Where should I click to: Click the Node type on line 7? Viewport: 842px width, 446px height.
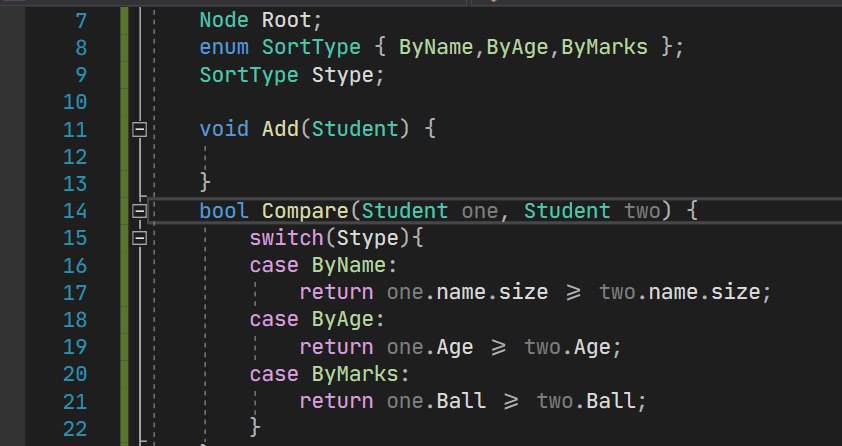click(x=224, y=20)
